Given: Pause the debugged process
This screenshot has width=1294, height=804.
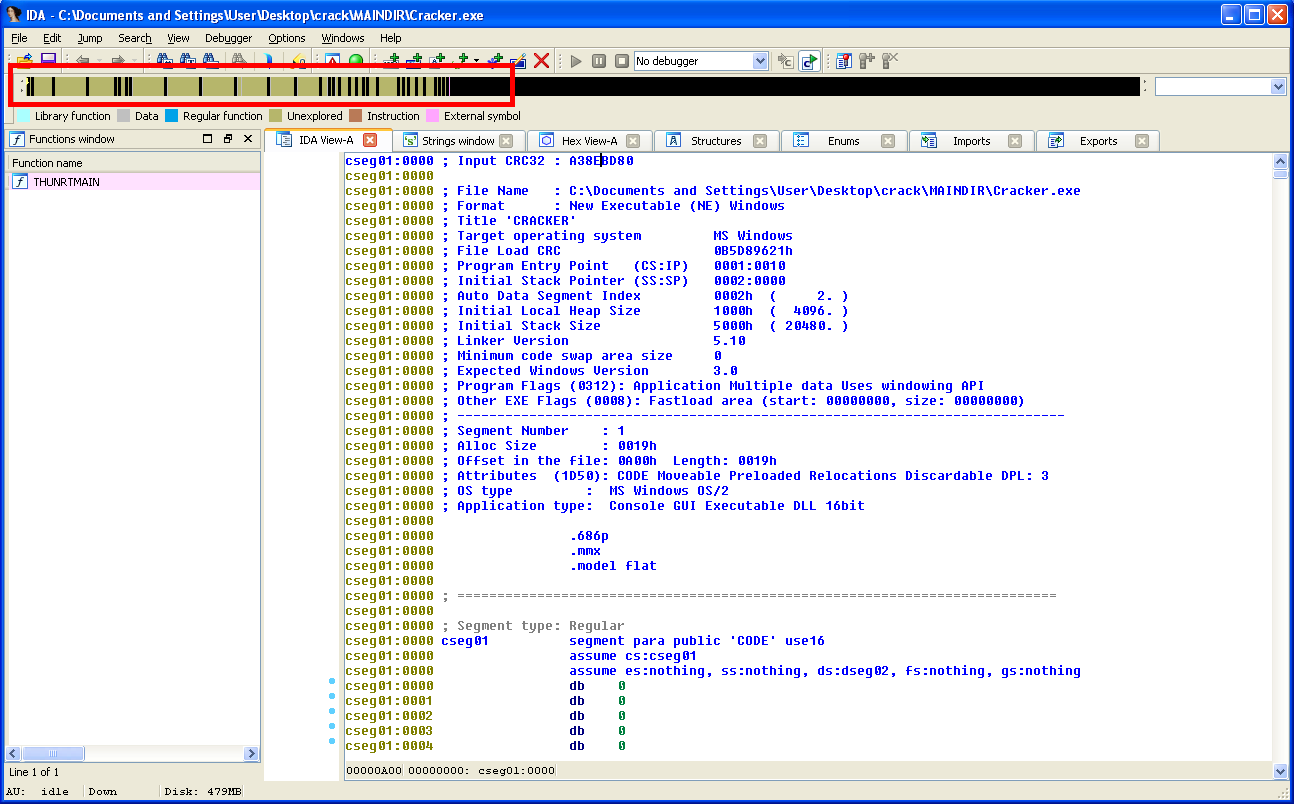Looking at the screenshot, I should coord(598,61).
